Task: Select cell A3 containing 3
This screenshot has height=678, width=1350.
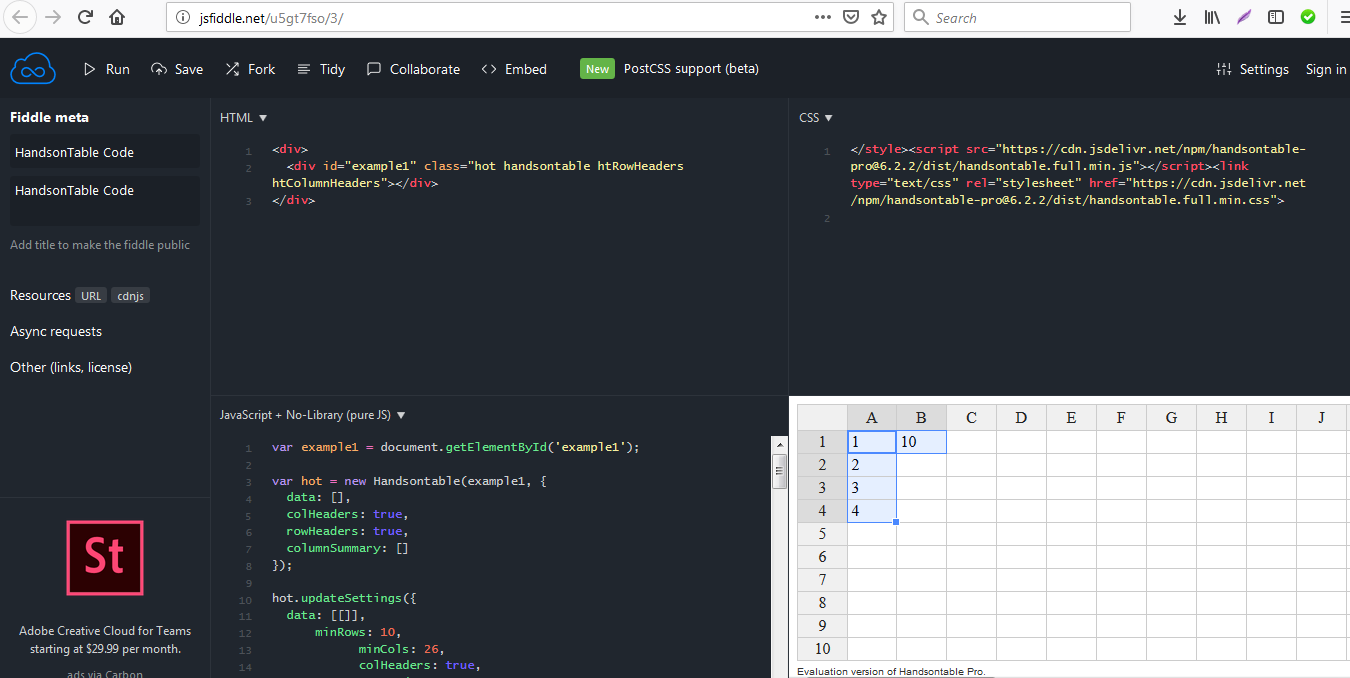Action: coord(872,488)
